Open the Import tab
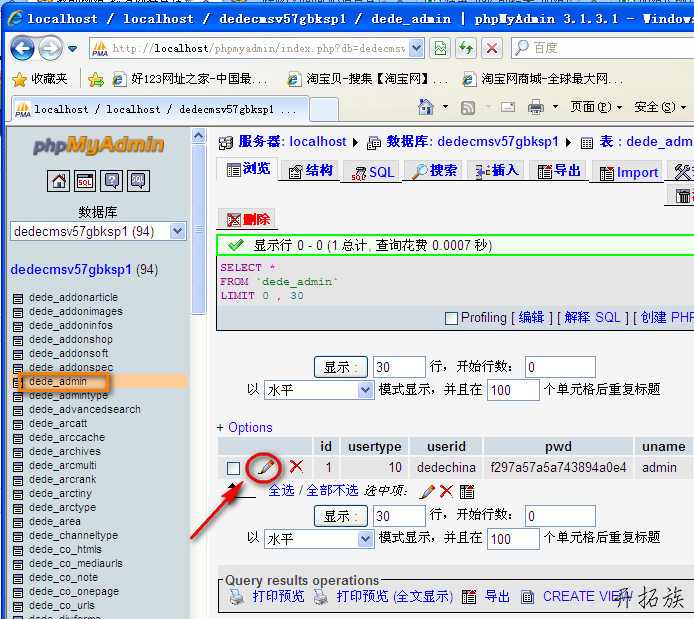 coord(628,172)
